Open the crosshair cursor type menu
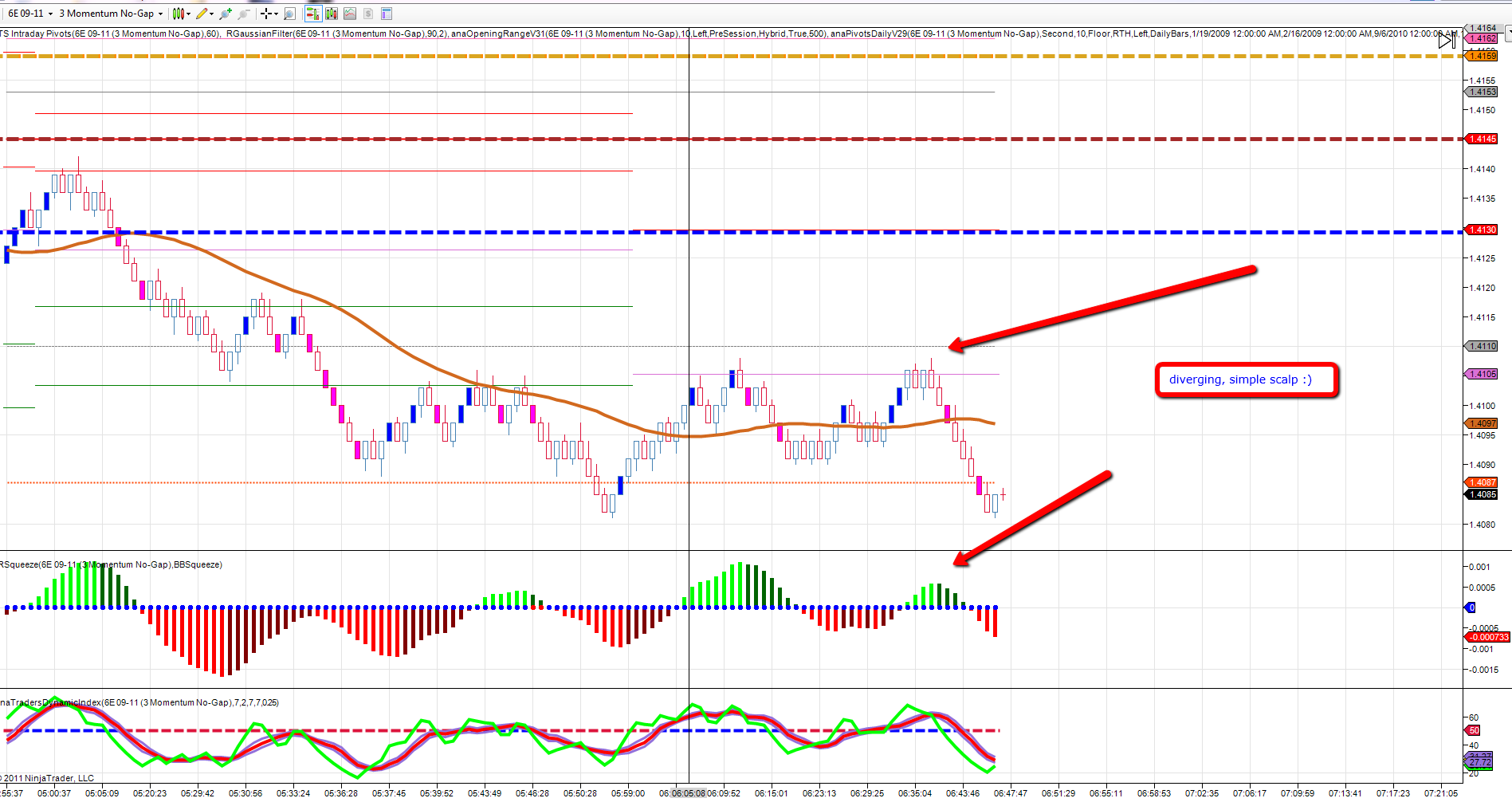 click(x=269, y=14)
